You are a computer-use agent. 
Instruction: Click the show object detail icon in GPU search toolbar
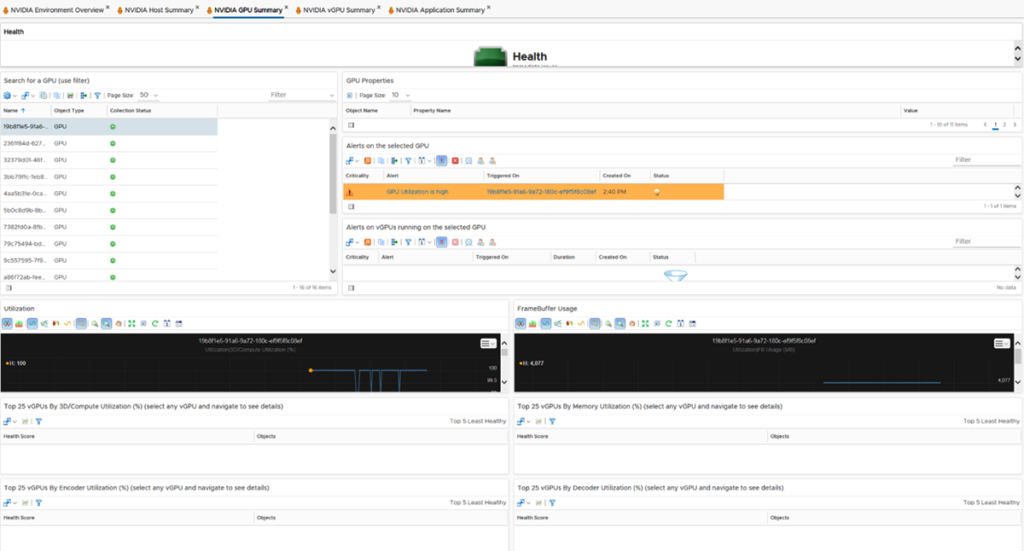click(43, 95)
